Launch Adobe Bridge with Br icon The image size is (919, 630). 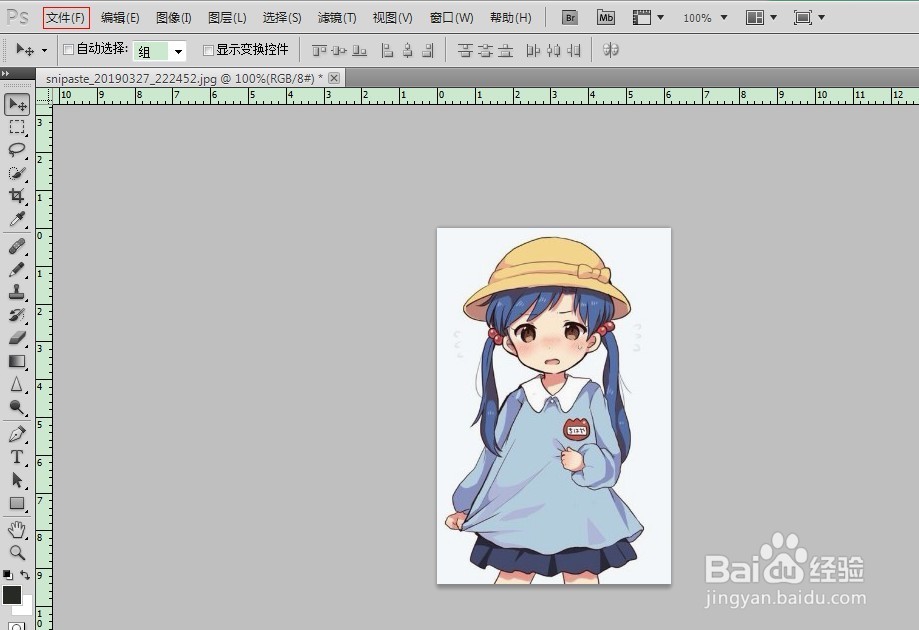(570, 18)
